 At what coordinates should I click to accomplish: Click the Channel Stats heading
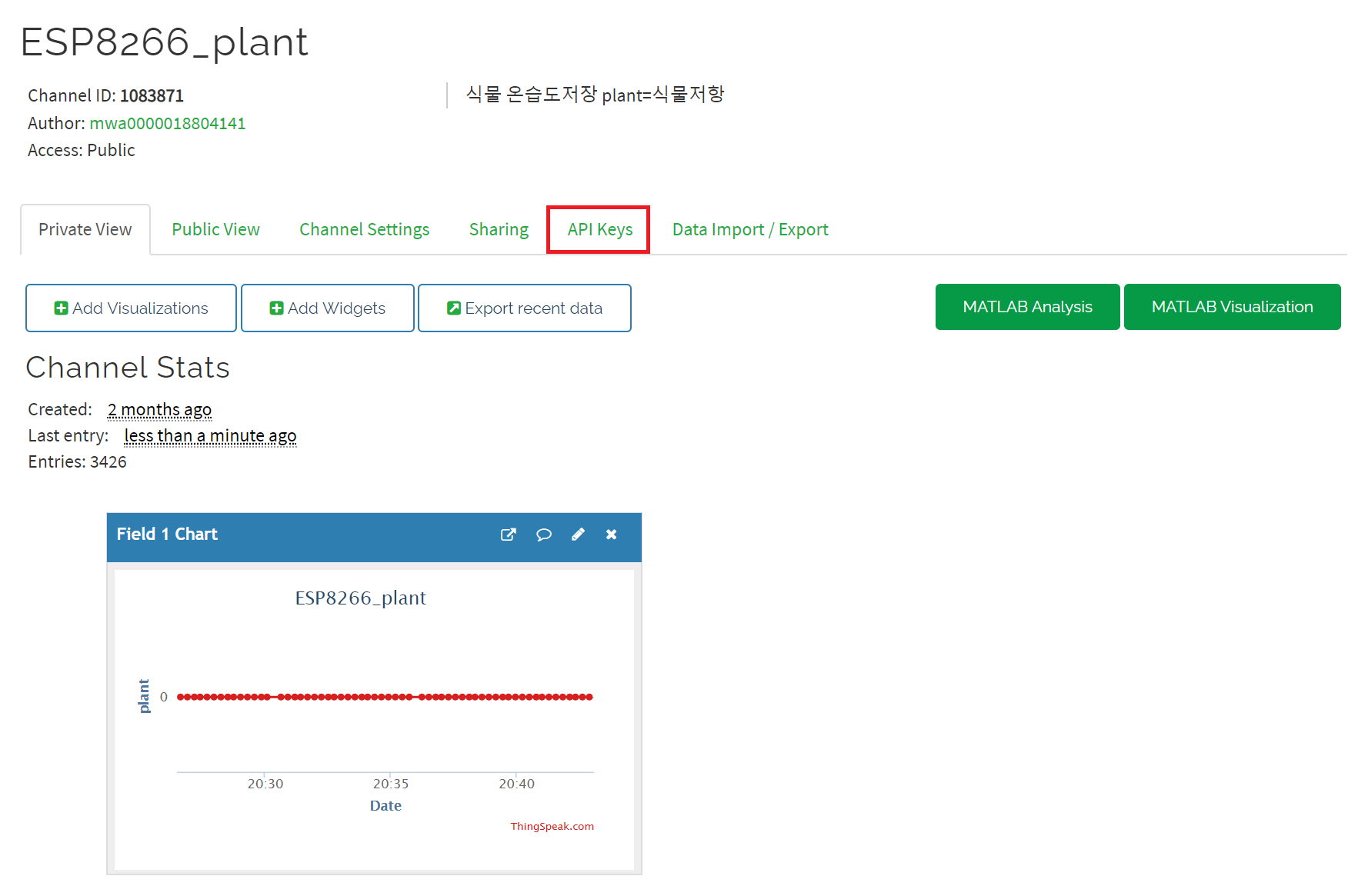click(128, 368)
